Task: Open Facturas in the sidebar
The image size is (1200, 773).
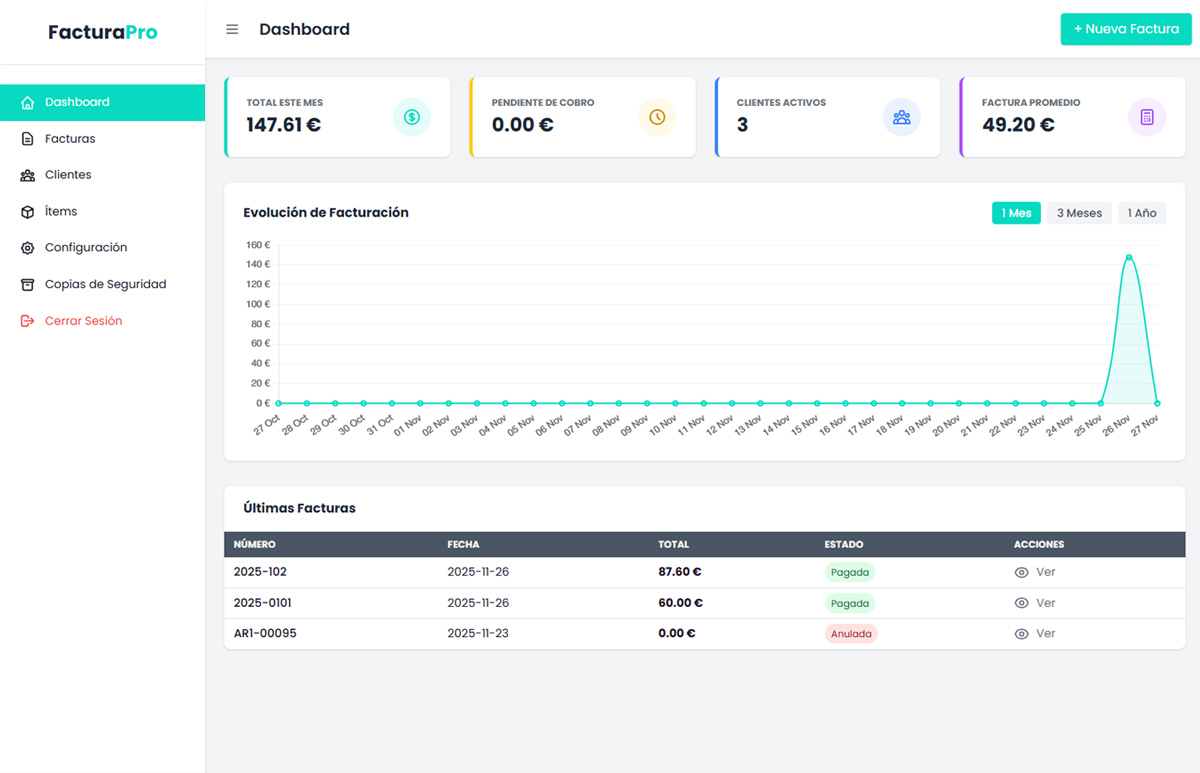Action: [70, 139]
